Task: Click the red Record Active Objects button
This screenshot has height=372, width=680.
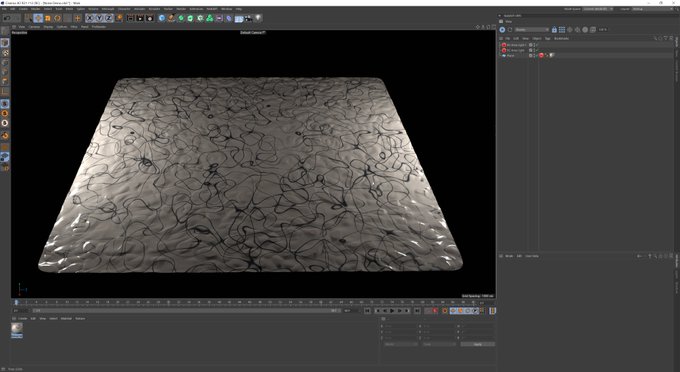Action: 435,311
